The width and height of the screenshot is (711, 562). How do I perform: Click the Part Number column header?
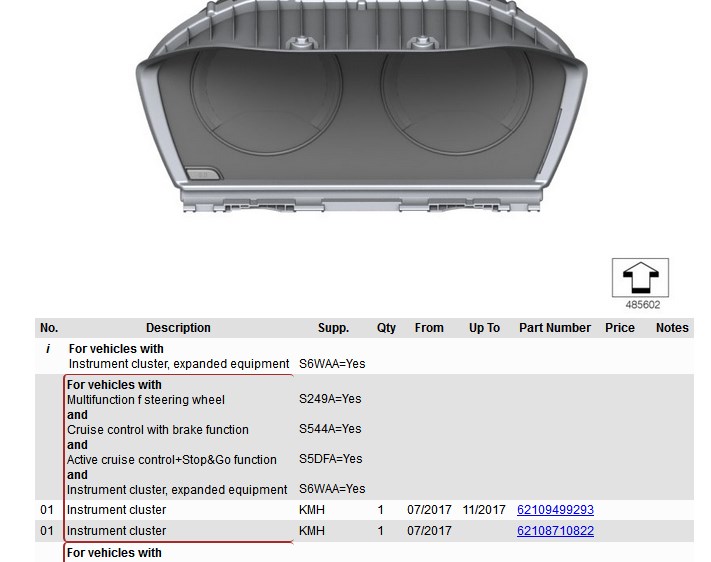click(x=555, y=328)
